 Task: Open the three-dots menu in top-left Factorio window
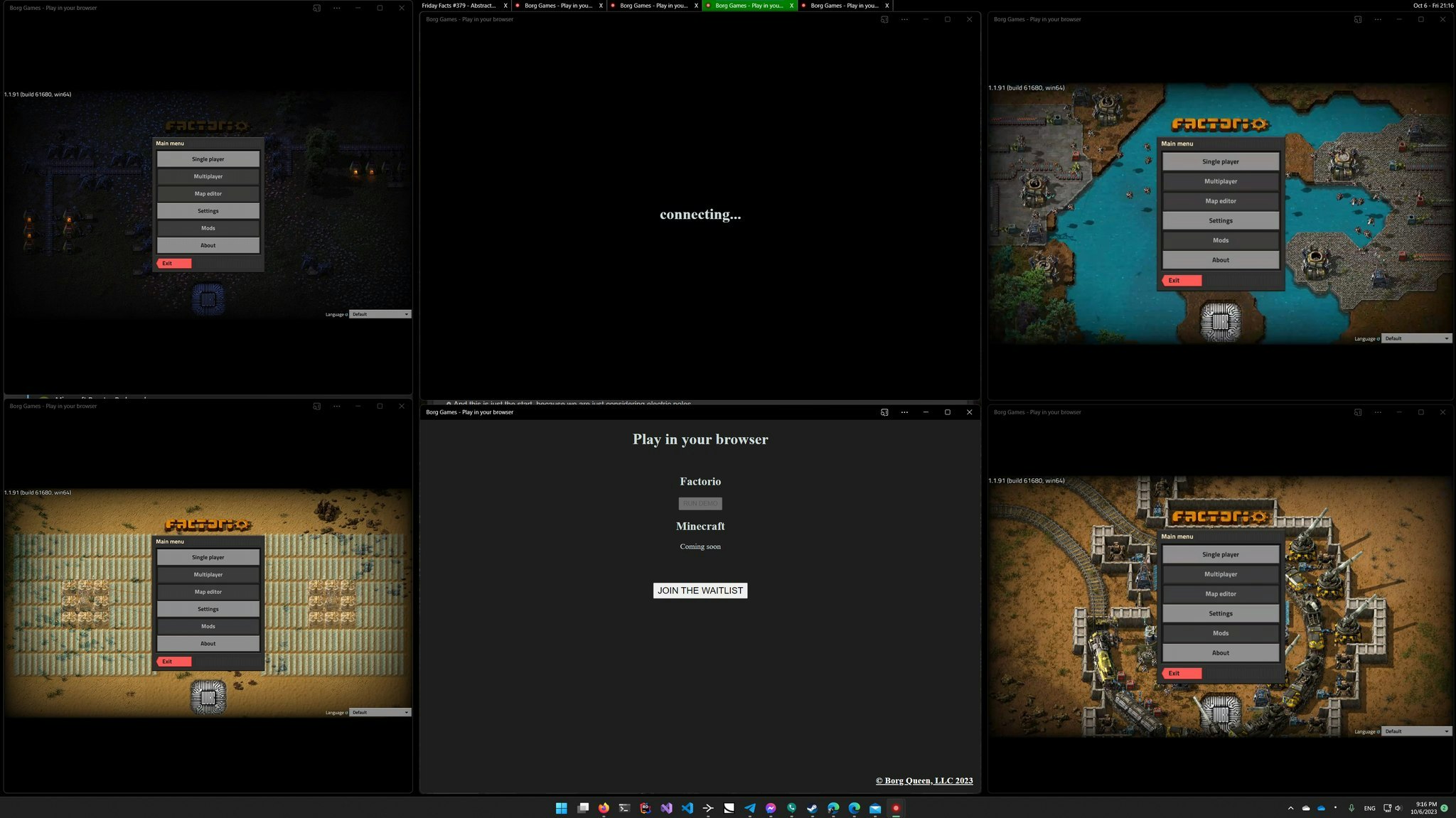337,8
